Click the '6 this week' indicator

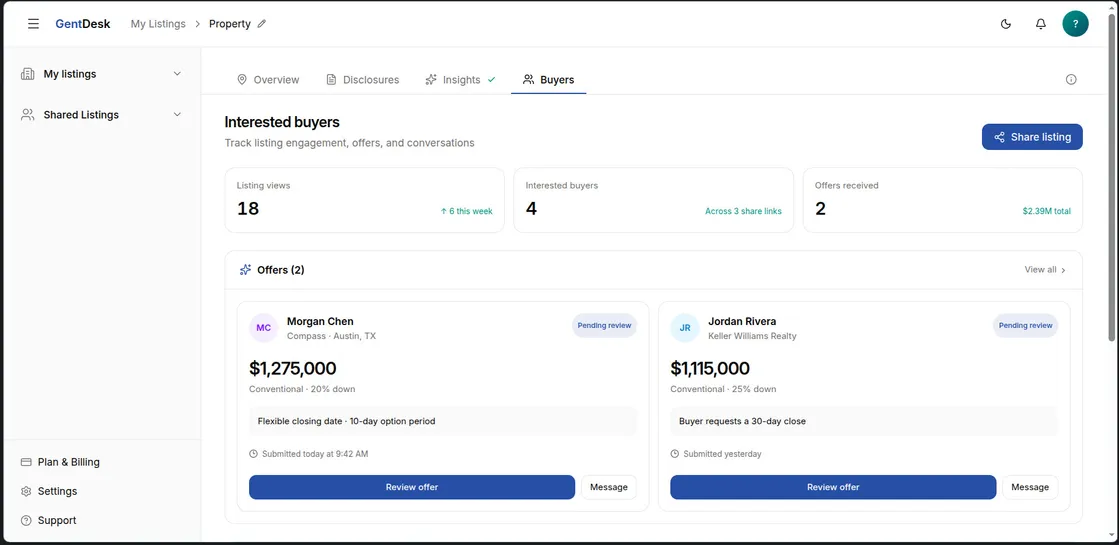[x=467, y=211]
